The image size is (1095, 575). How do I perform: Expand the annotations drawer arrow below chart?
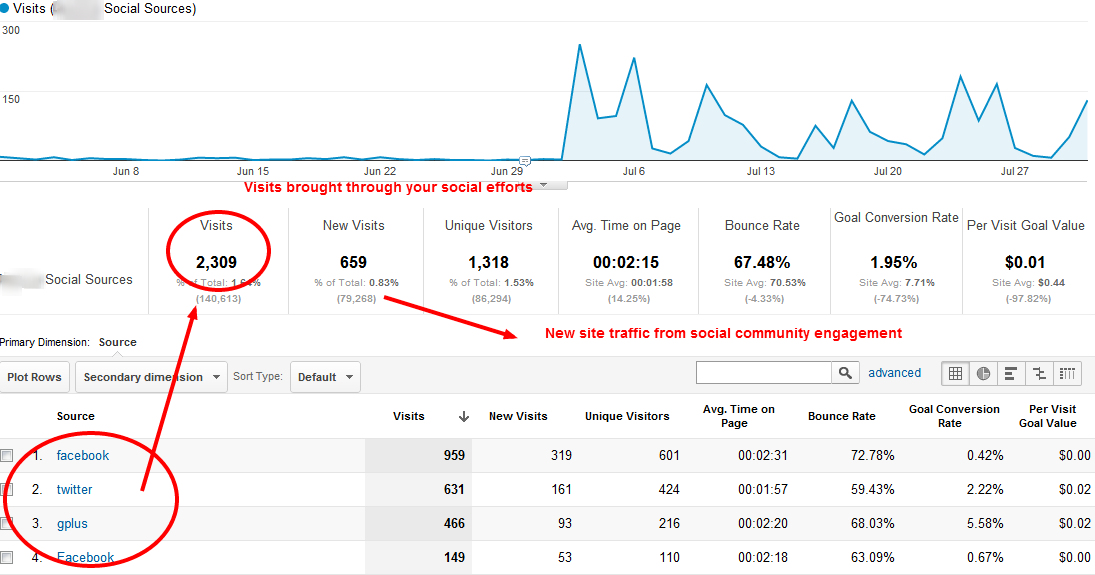[x=543, y=185]
